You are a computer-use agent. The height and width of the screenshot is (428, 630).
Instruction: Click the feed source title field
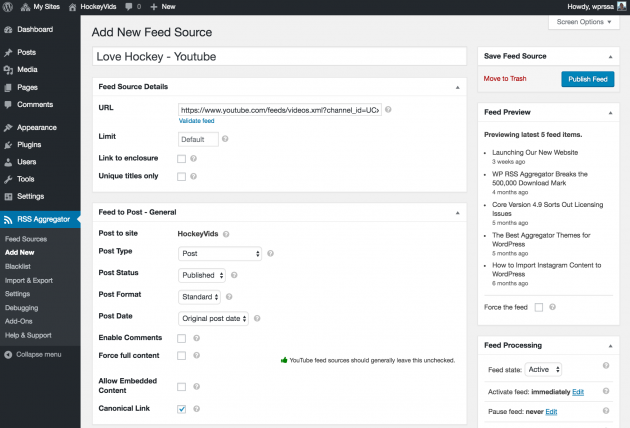point(279,56)
